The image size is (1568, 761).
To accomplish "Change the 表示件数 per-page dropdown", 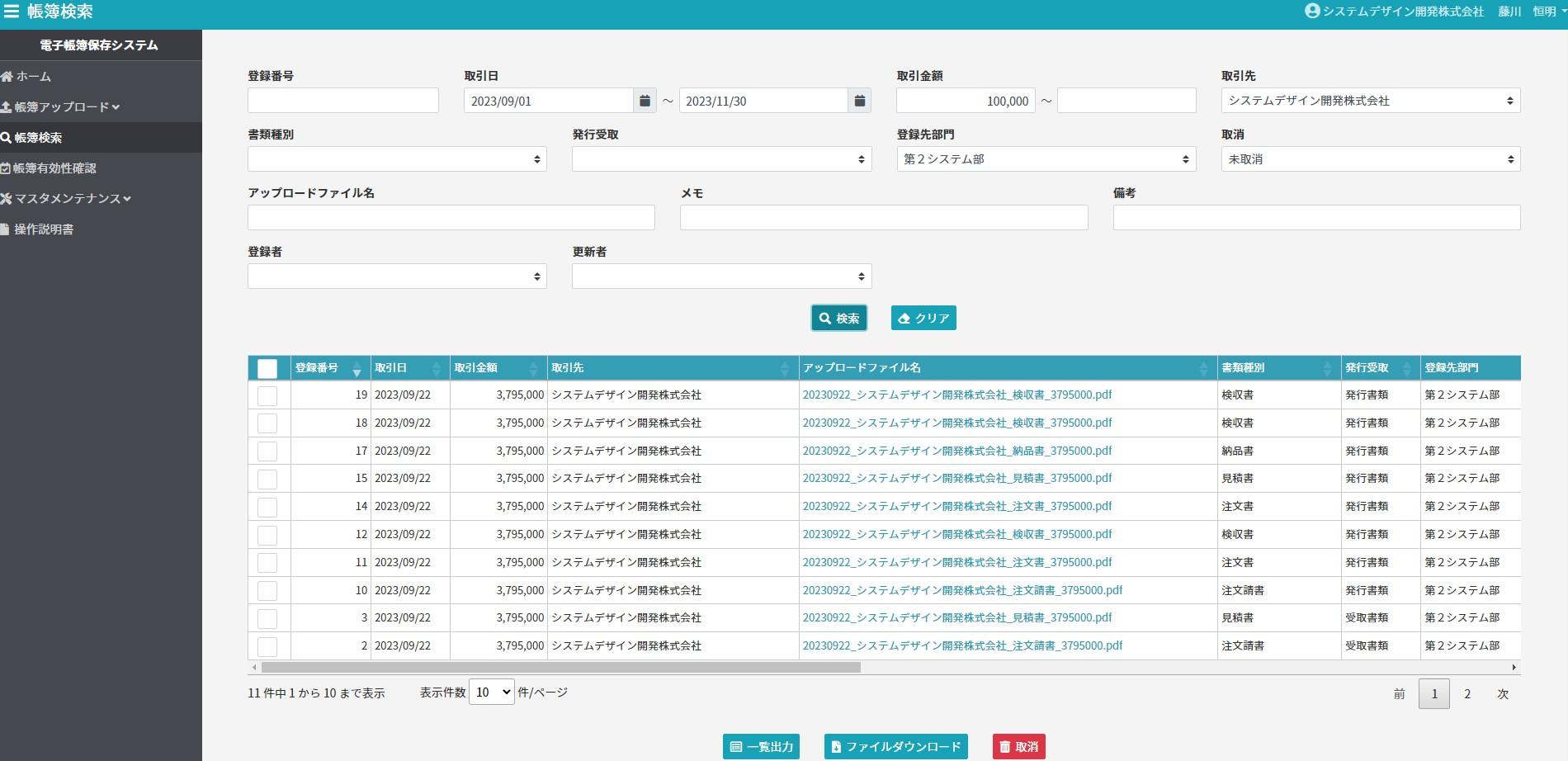I will (x=491, y=692).
